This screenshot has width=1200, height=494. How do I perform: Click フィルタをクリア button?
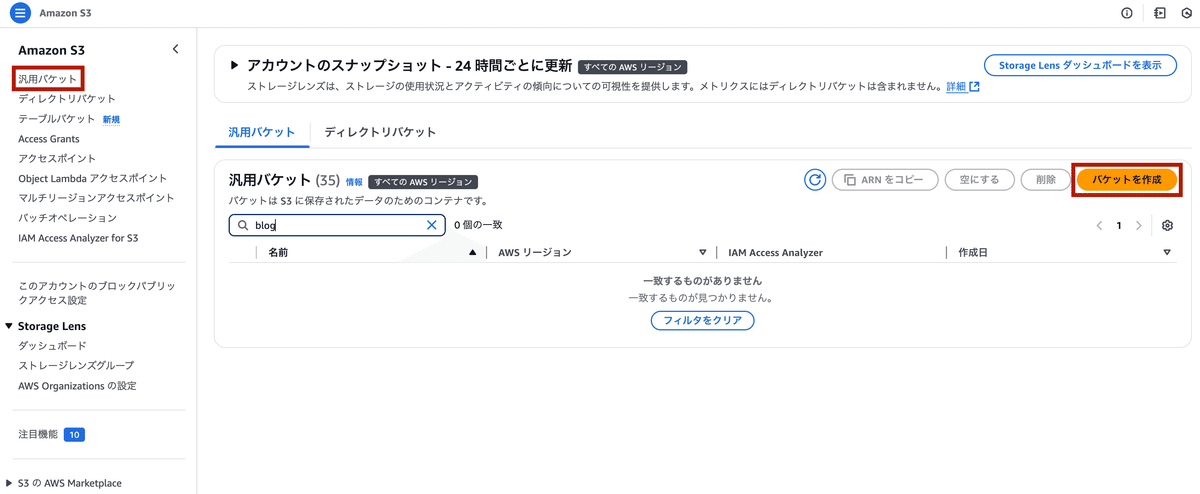coord(702,321)
